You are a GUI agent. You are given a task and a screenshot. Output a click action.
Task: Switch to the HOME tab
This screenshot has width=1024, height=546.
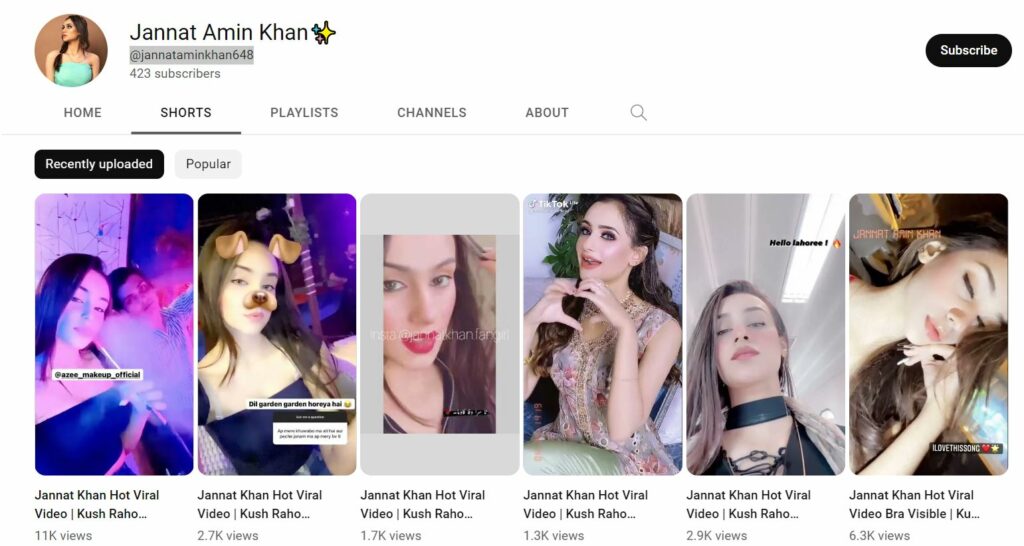82,112
